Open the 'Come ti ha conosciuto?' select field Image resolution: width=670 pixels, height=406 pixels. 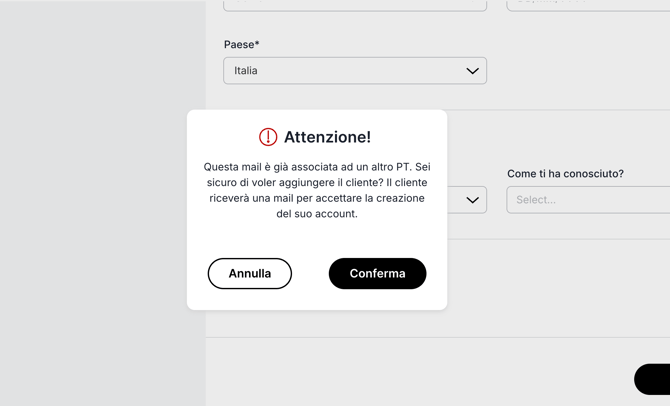click(x=588, y=200)
